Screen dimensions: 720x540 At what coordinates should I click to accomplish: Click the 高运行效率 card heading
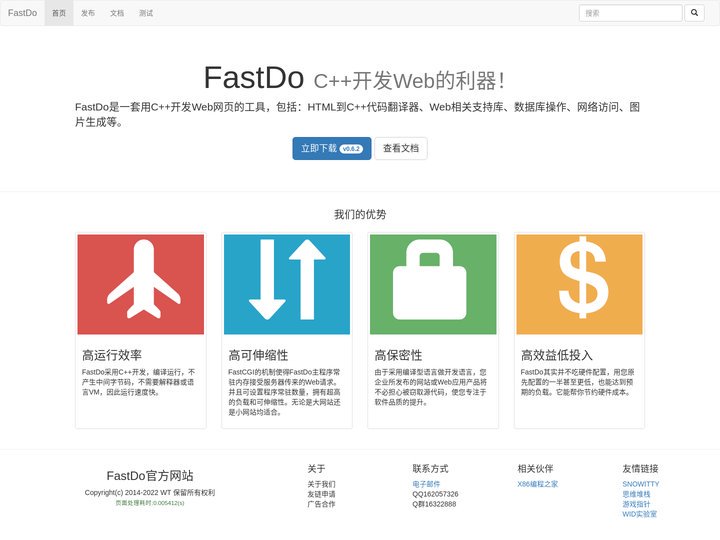[x=112, y=355]
